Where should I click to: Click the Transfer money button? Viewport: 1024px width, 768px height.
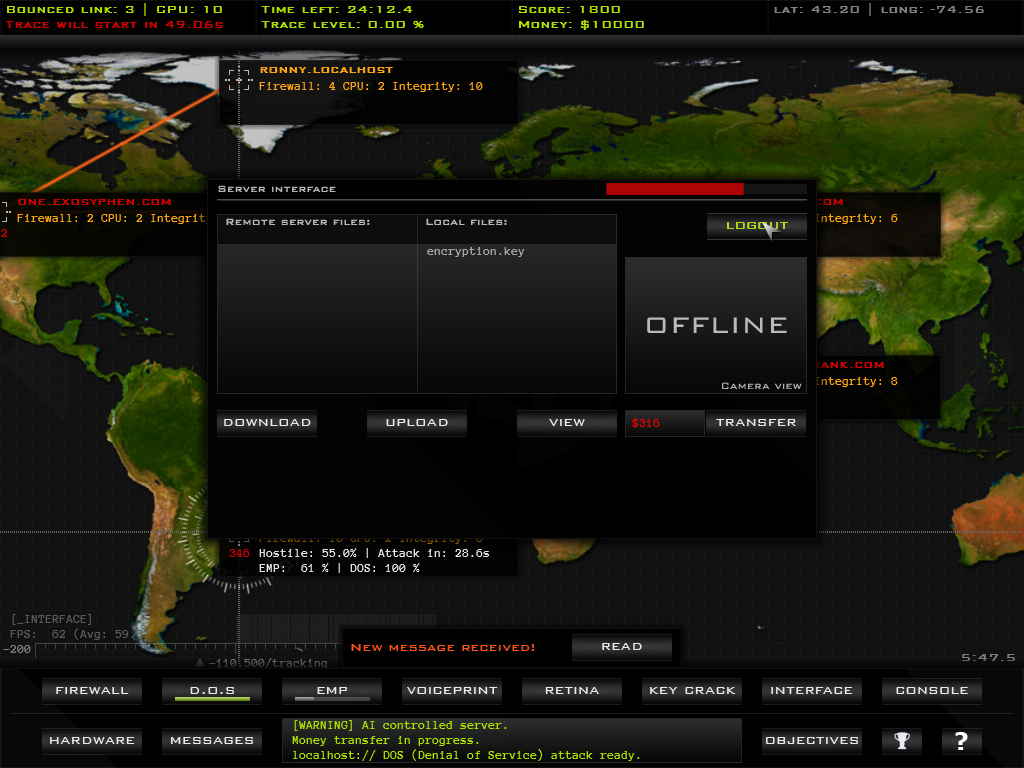756,423
